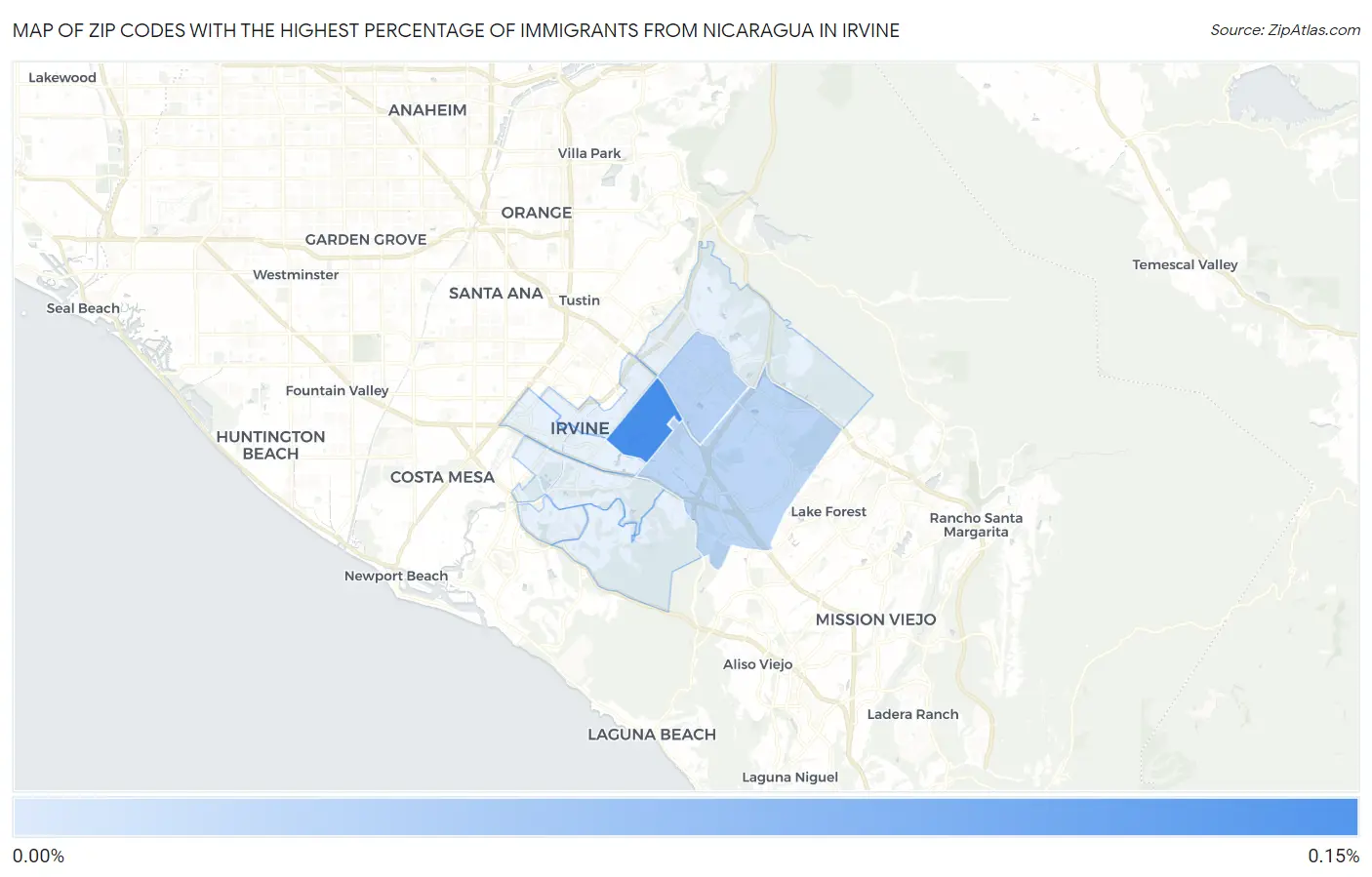This screenshot has height=877, width=1372.
Task: Click the COSTA MESA city label
Action: point(442,477)
